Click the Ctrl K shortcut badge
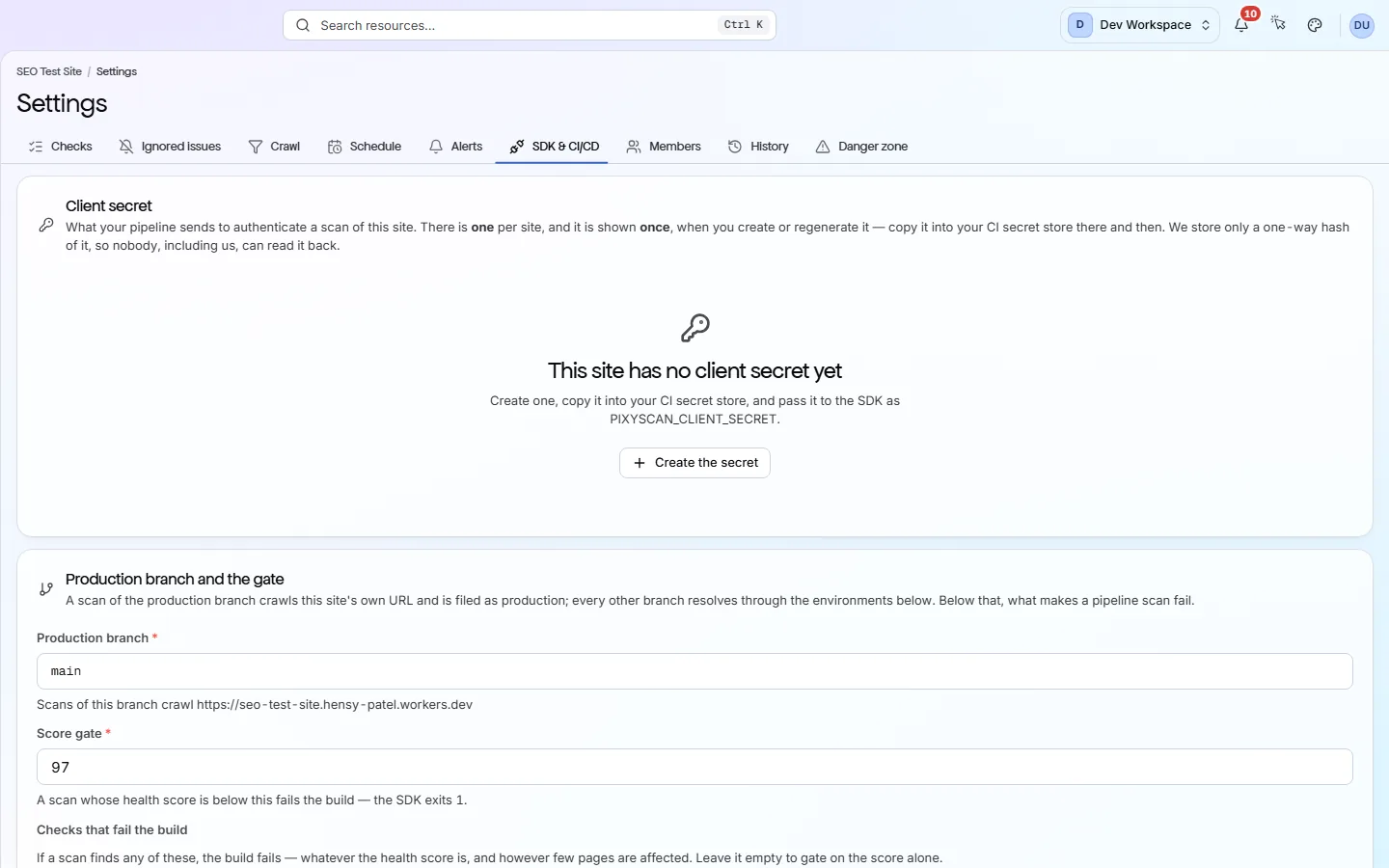Screen dimensions: 1389x868 point(744,25)
